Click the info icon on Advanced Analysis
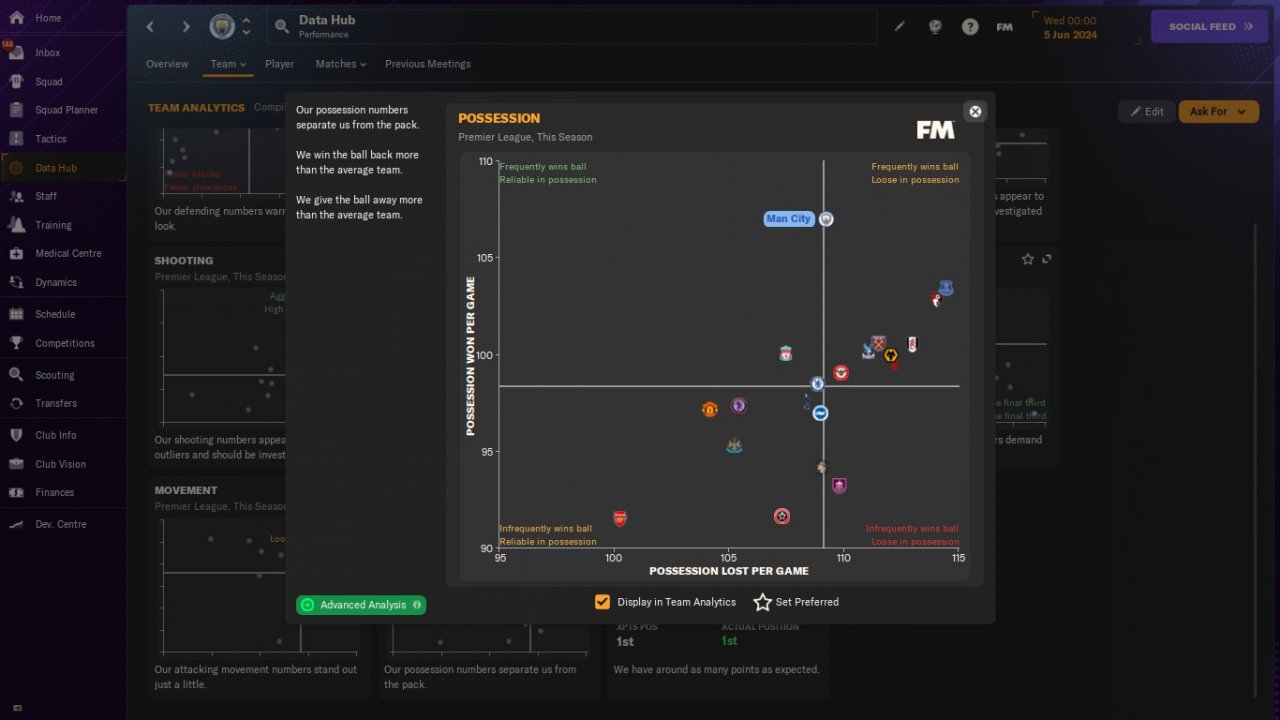This screenshot has width=1280, height=720. (x=417, y=605)
